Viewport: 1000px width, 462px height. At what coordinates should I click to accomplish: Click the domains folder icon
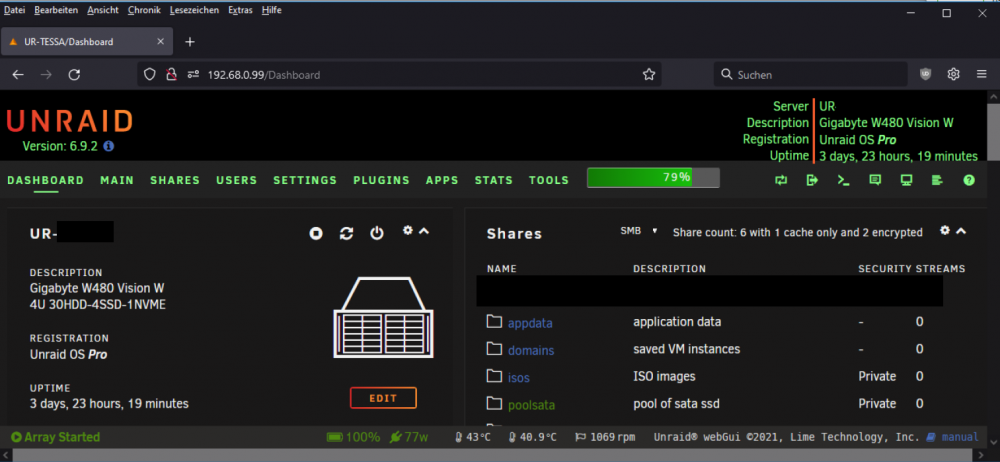[494, 348]
